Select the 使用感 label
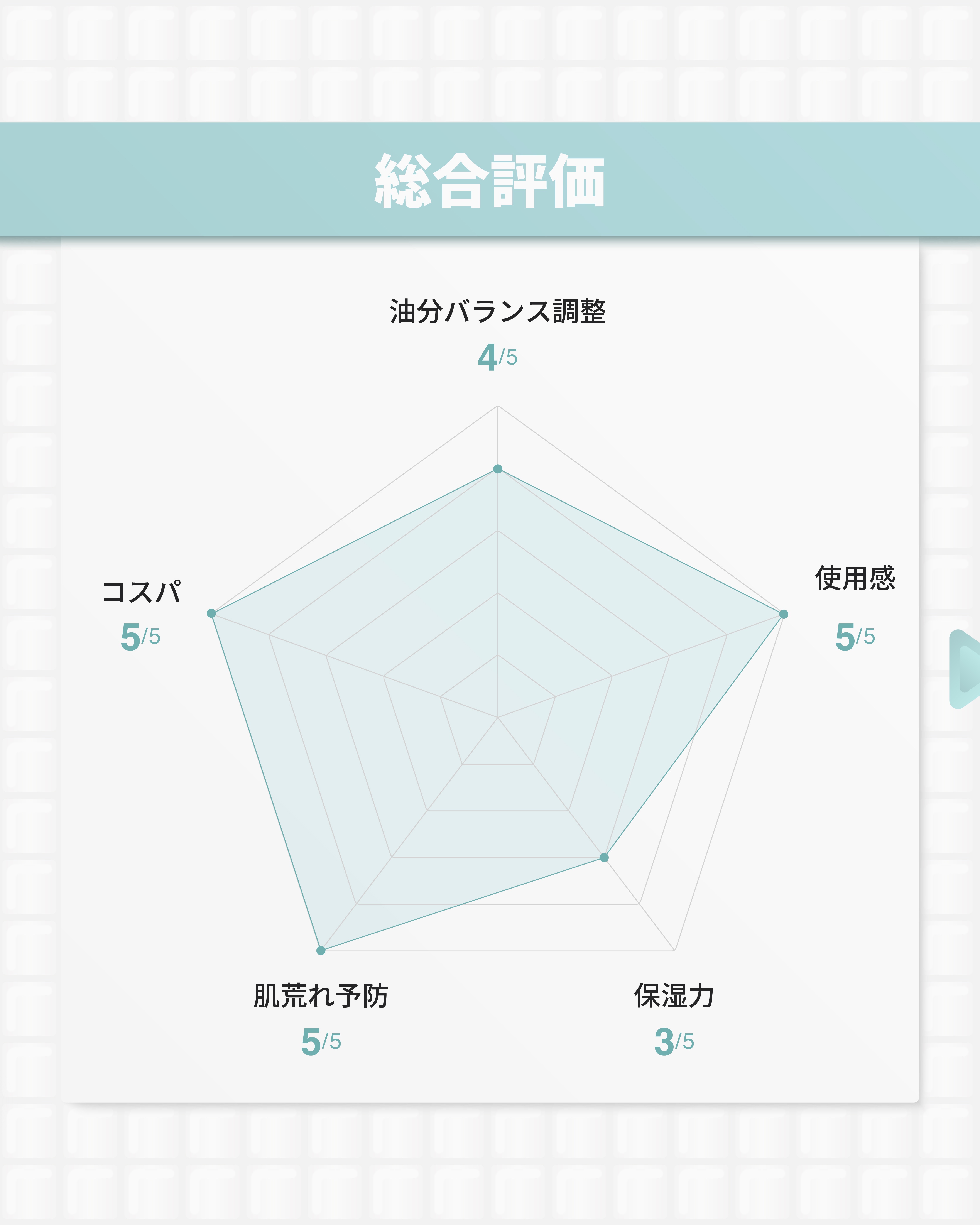The width and height of the screenshot is (980, 1225). pyautogui.click(x=855, y=578)
